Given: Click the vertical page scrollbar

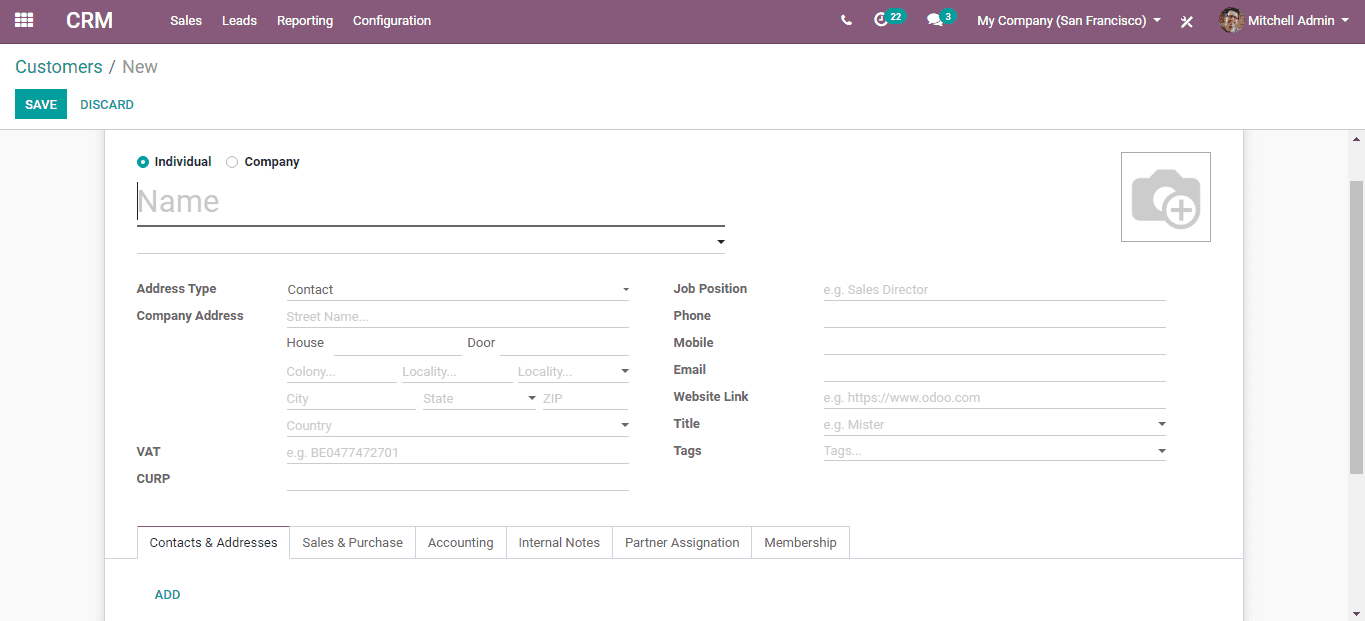Looking at the screenshot, I should tap(1356, 326).
